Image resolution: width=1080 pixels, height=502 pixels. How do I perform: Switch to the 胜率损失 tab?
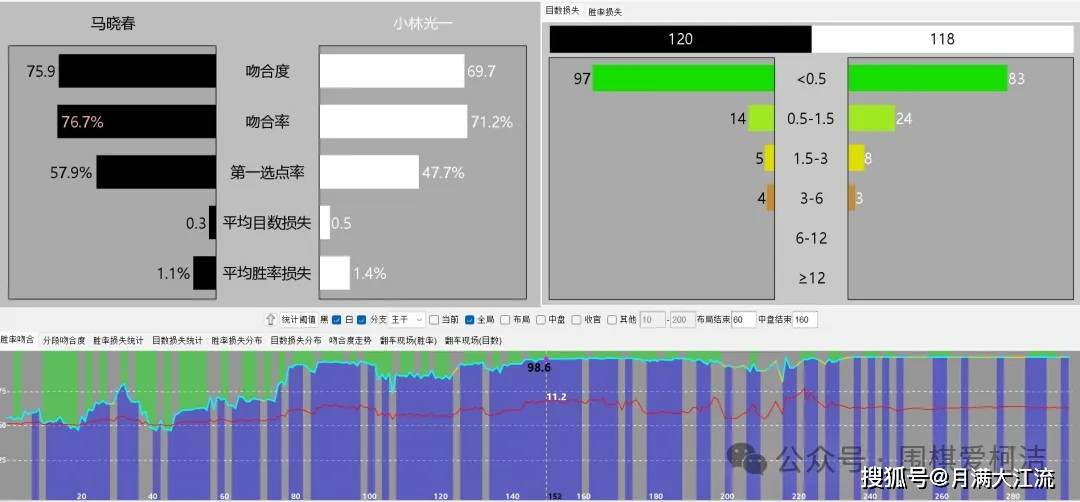[x=605, y=11]
